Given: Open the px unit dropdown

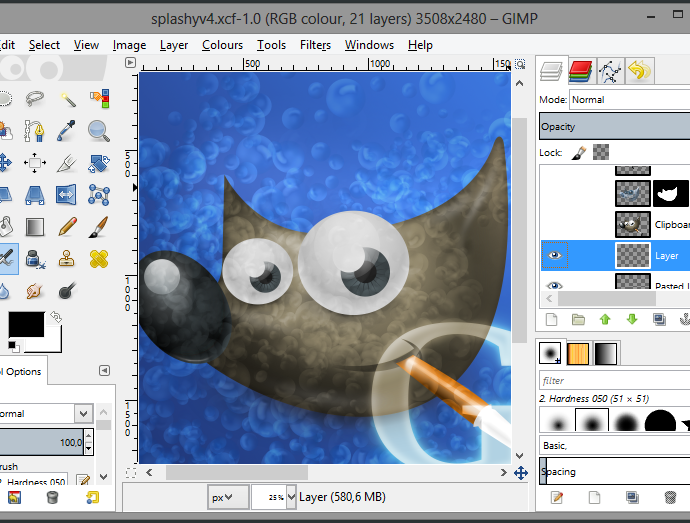Looking at the screenshot, I should [228, 497].
